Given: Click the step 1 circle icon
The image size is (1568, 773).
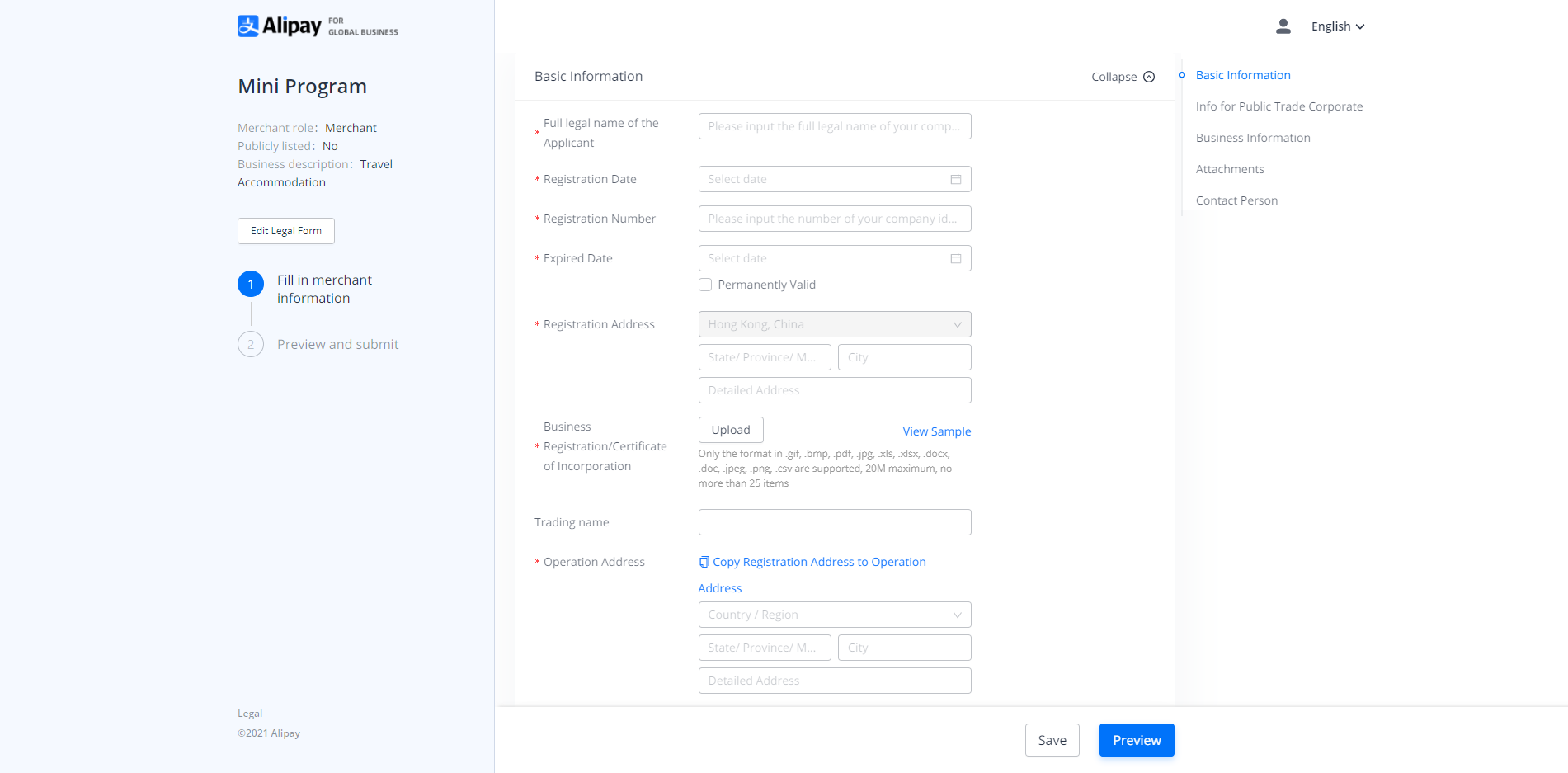Looking at the screenshot, I should (x=251, y=284).
